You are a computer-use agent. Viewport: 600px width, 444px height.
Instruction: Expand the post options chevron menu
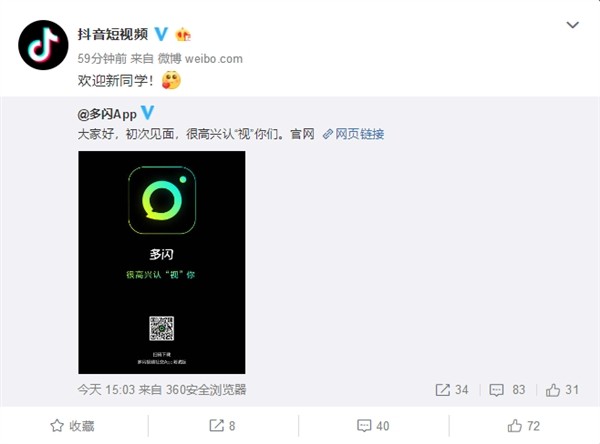tap(572, 25)
